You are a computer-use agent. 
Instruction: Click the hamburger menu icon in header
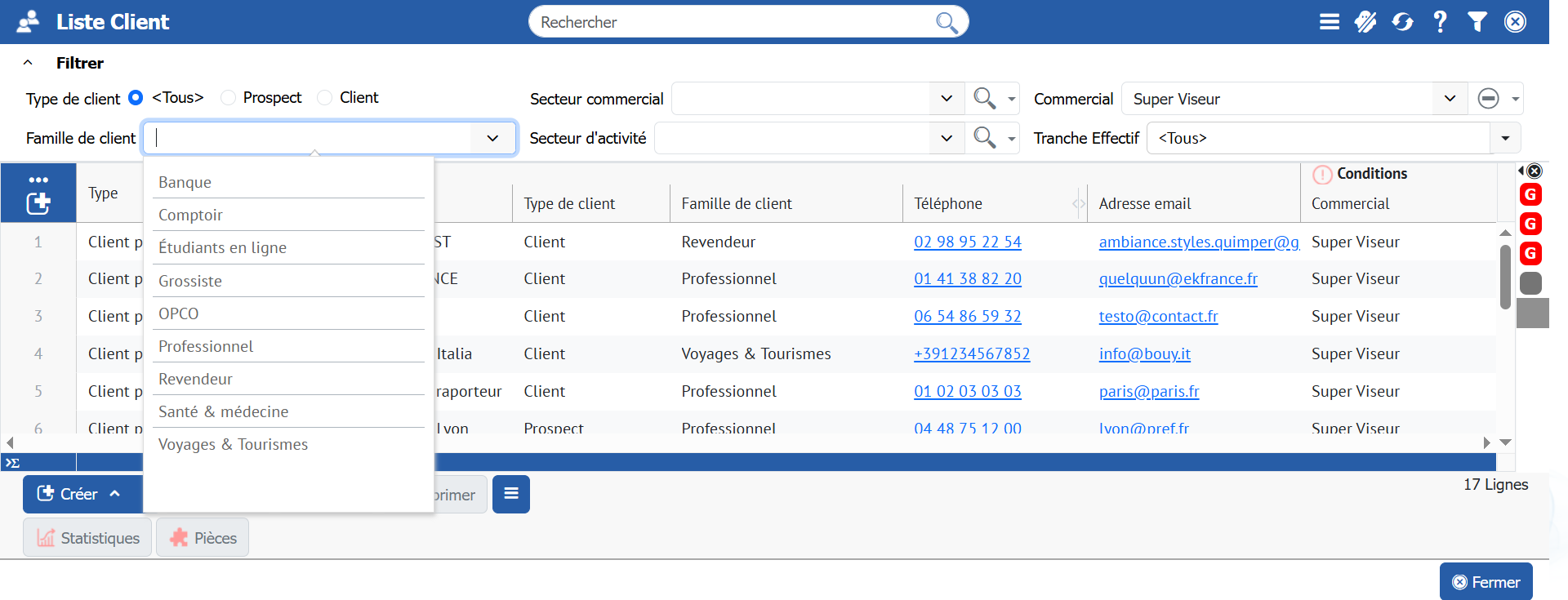coord(1329,22)
